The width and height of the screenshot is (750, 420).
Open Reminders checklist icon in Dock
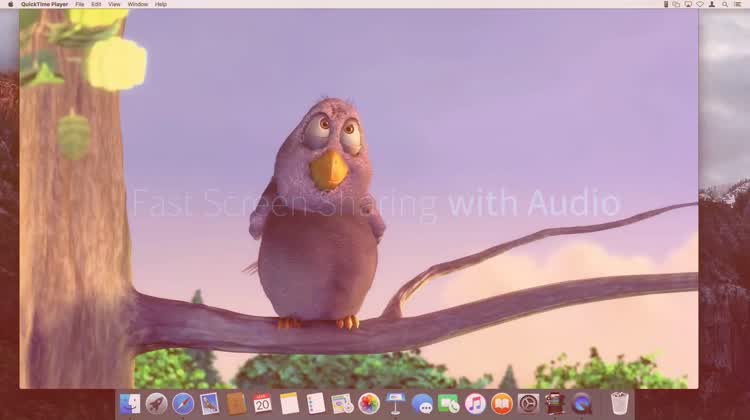pyautogui.click(x=316, y=404)
